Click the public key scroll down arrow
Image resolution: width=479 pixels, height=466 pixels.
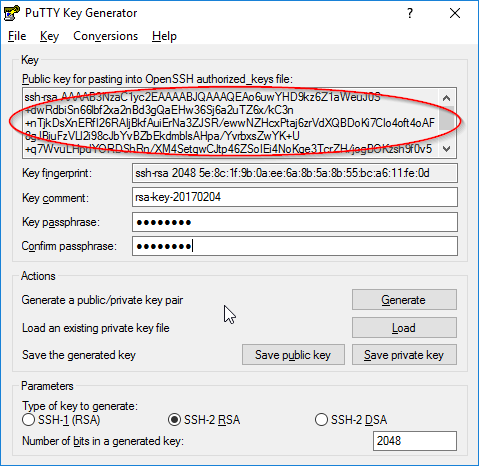pyautogui.click(x=446, y=149)
